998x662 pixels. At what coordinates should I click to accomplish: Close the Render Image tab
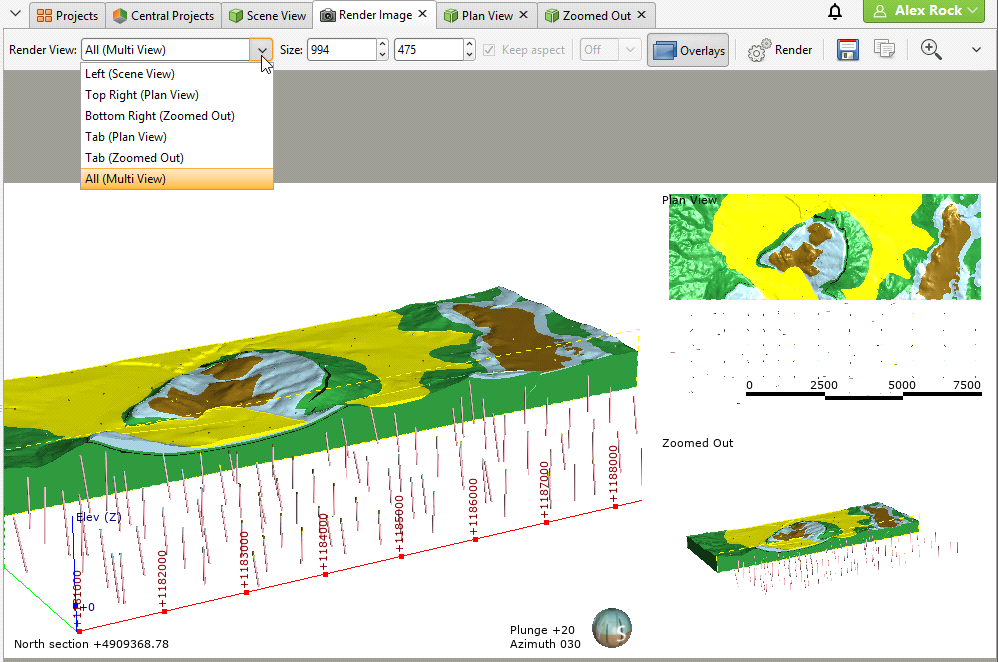tap(422, 15)
